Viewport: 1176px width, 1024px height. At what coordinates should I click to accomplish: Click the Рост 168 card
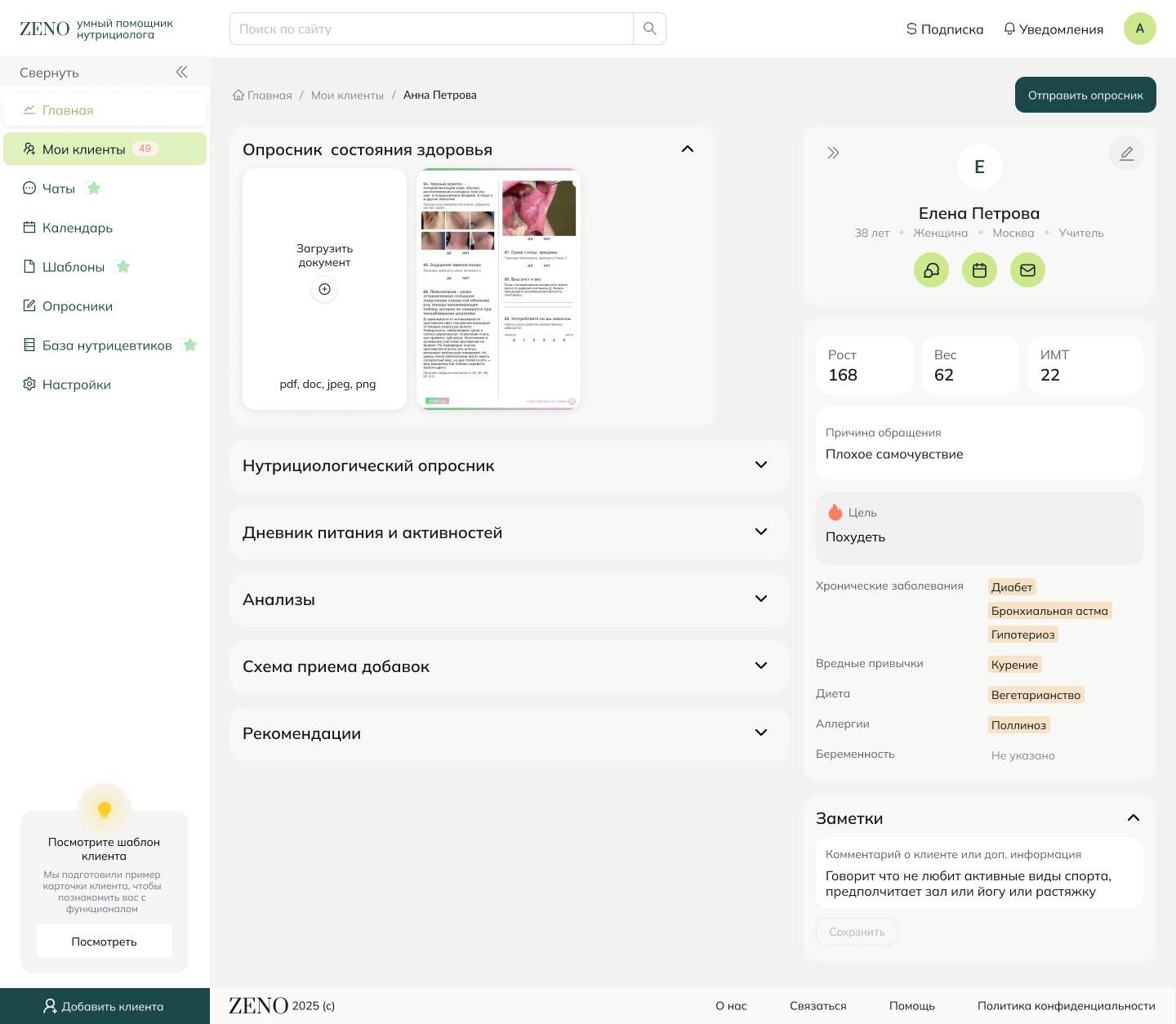864,365
